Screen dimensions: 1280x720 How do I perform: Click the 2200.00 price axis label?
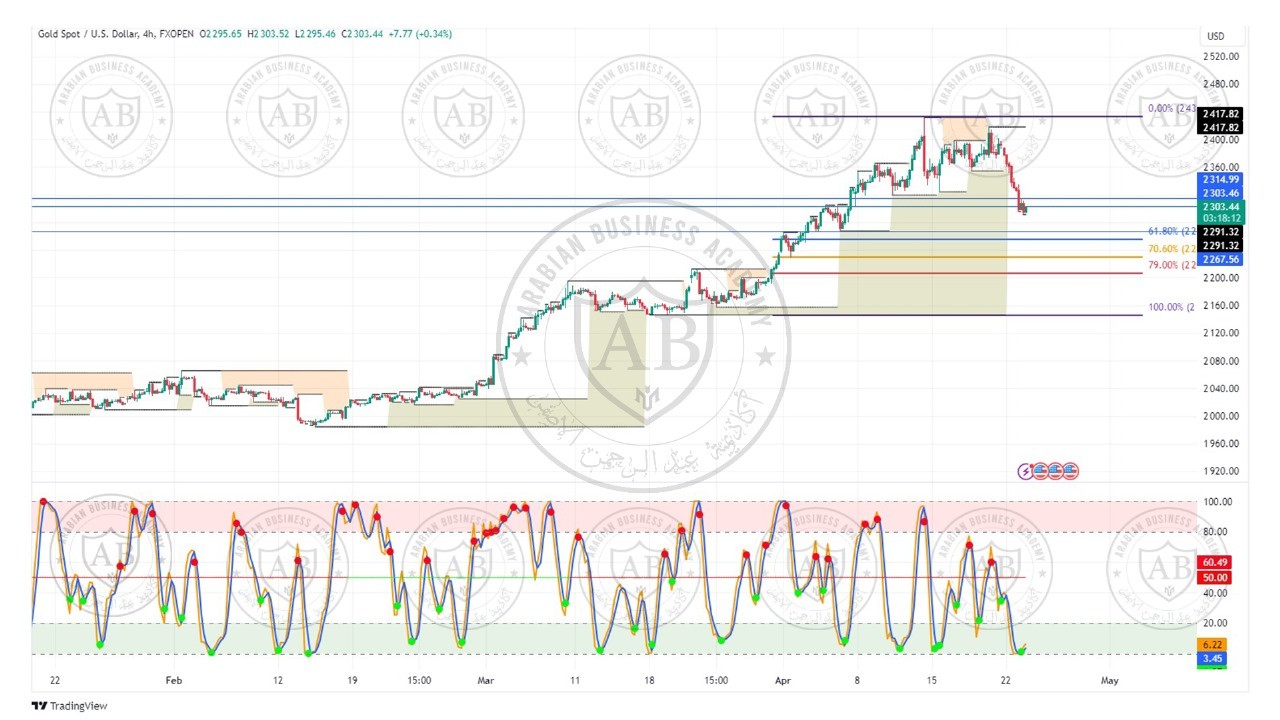pyautogui.click(x=1222, y=278)
